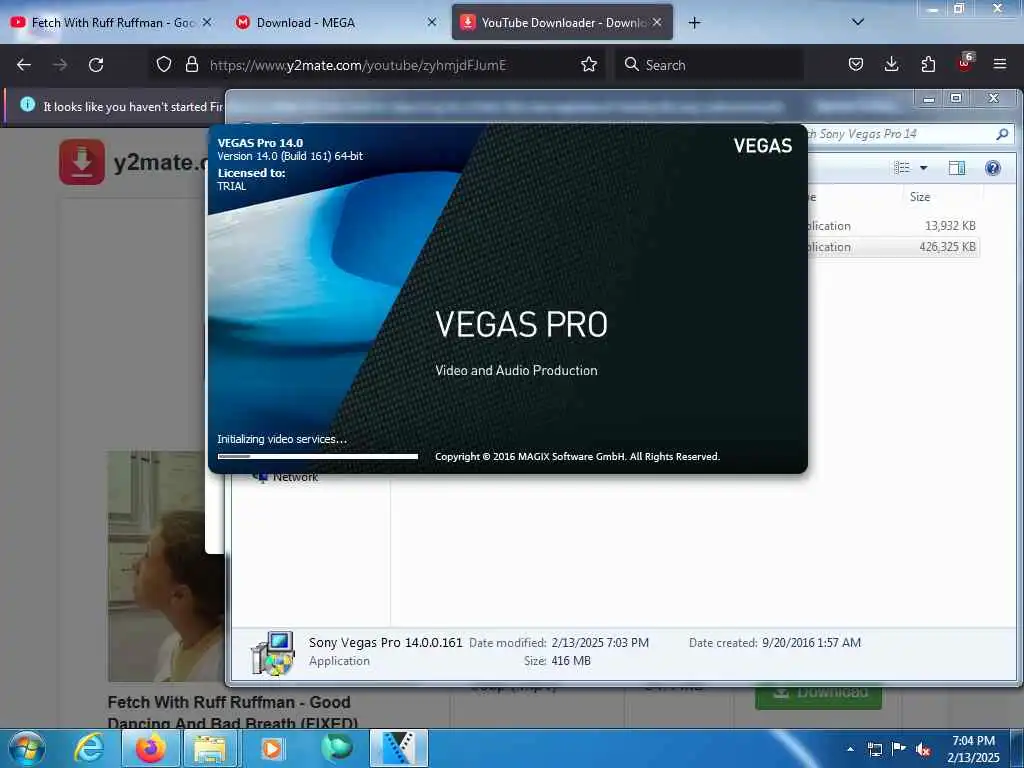Open Windows Explorer from the taskbar
The height and width of the screenshot is (768, 1024).
coord(209,748)
